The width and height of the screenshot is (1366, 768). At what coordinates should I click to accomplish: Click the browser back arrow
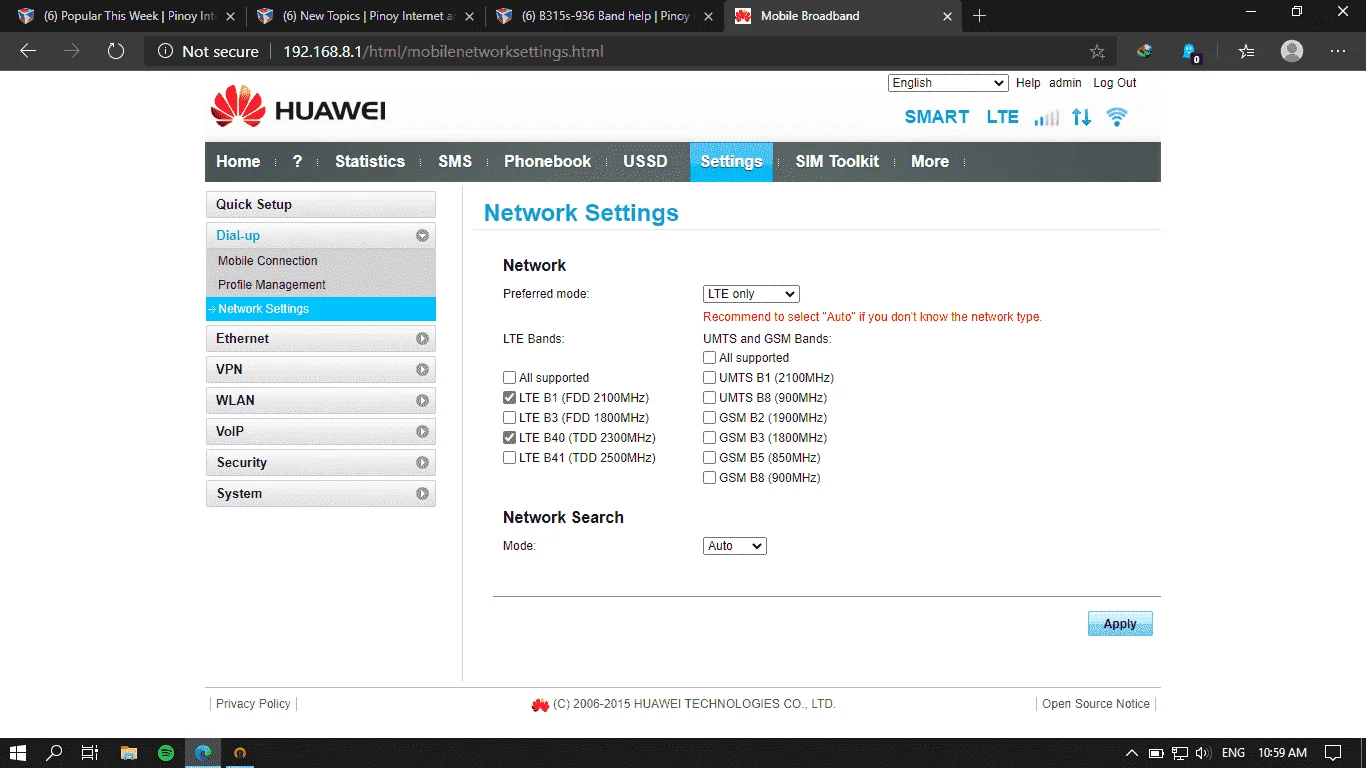click(x=28, y=51)
